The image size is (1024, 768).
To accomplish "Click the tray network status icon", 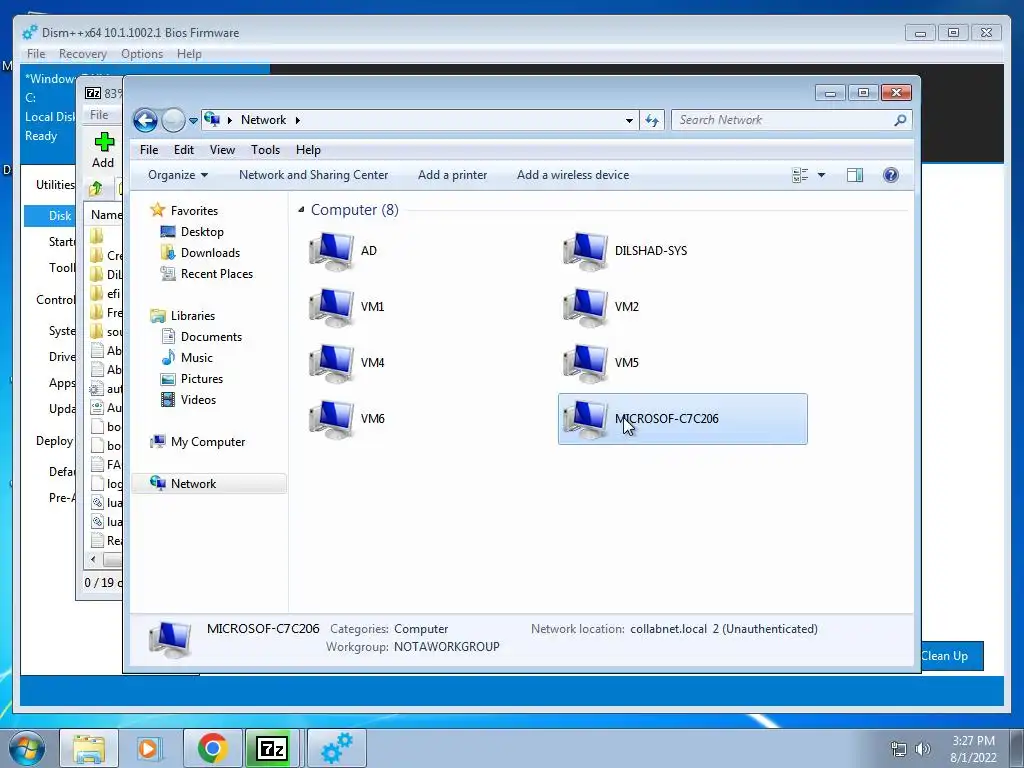I will pyautogui.click(x=899, y=749).
